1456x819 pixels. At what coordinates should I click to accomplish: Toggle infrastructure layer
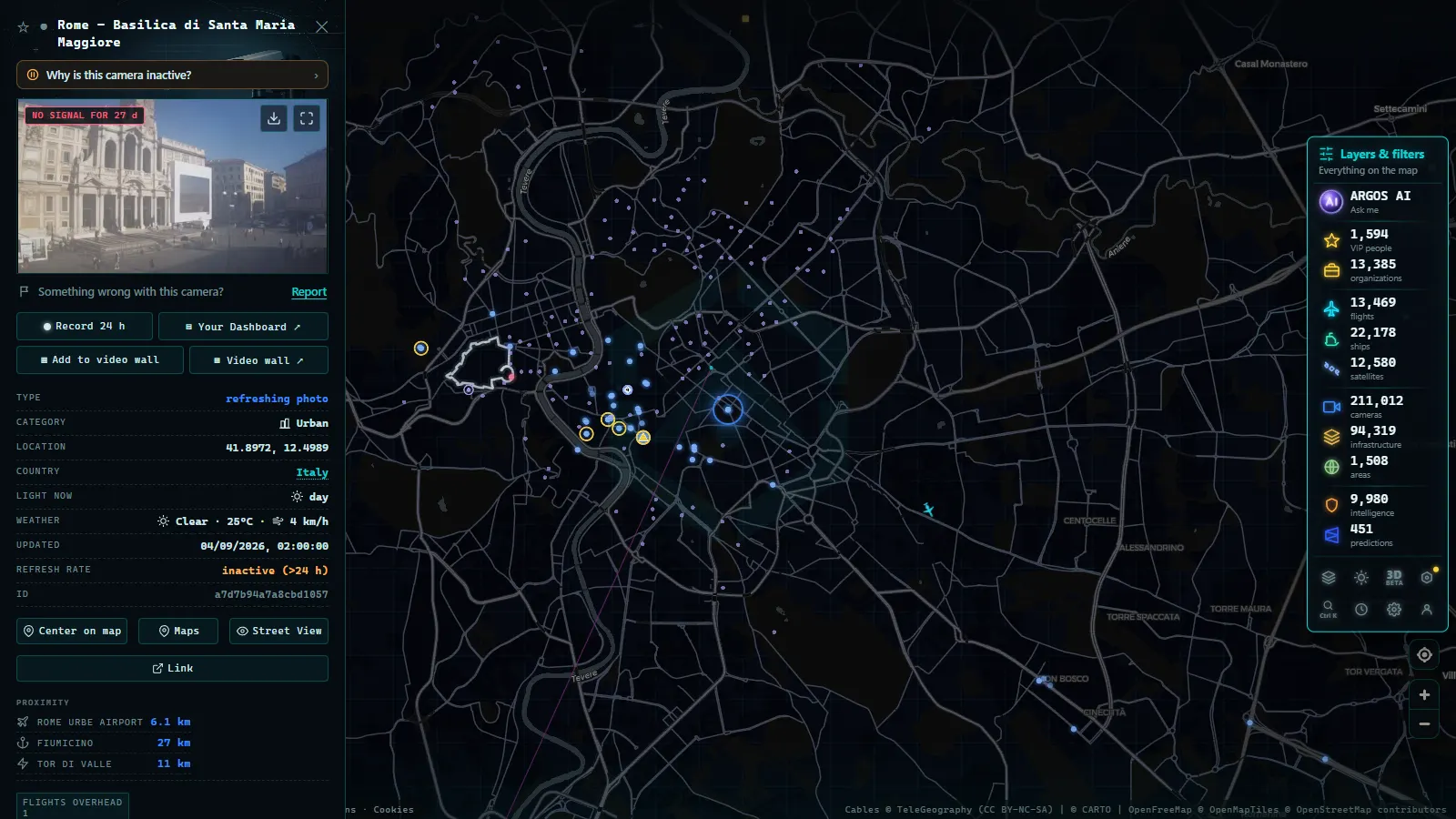(x=1378, y=437)
